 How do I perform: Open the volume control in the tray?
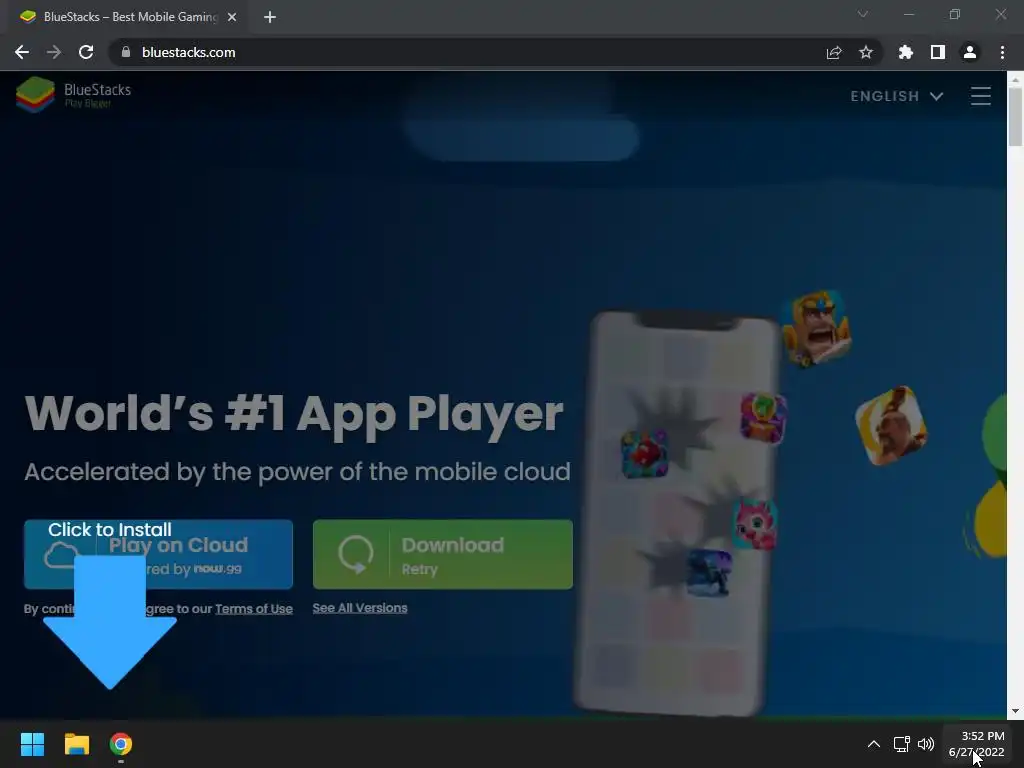click(926, 744)
